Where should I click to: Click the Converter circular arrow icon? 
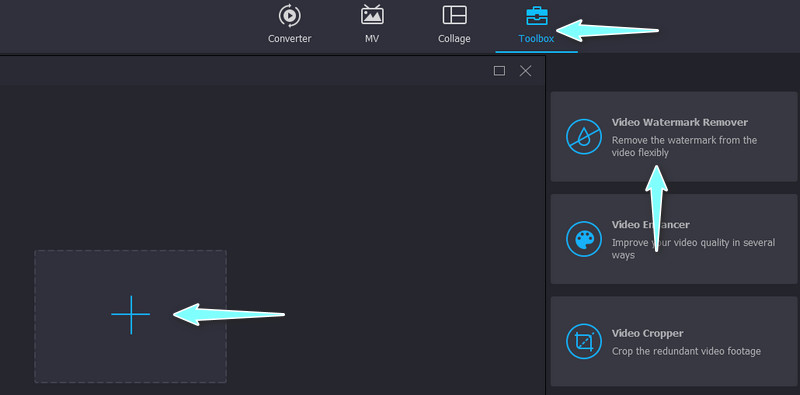tap(289, 16)
